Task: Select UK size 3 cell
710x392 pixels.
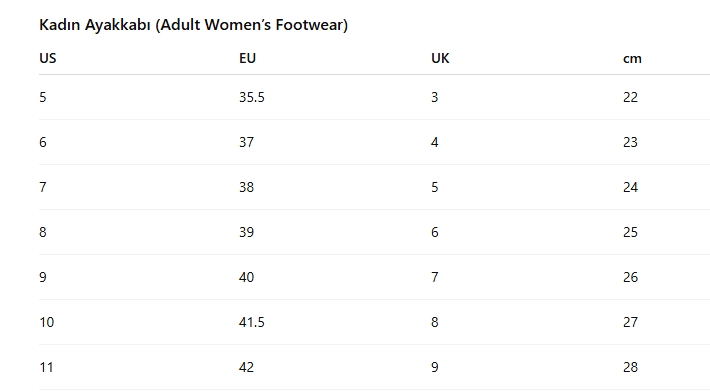Action: 435,97
